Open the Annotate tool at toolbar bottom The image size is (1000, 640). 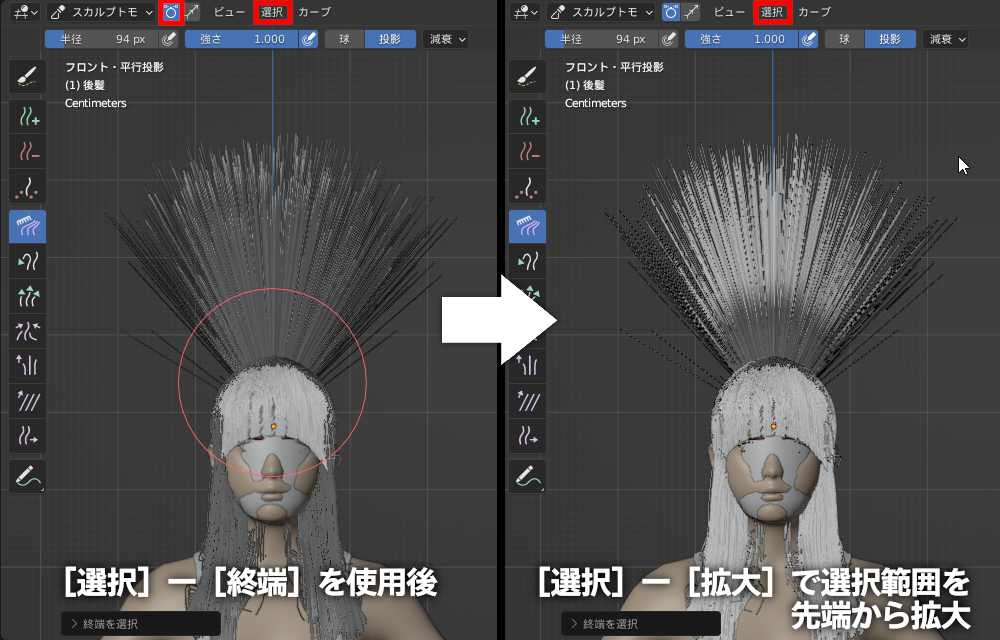click(x=27, y=477)
